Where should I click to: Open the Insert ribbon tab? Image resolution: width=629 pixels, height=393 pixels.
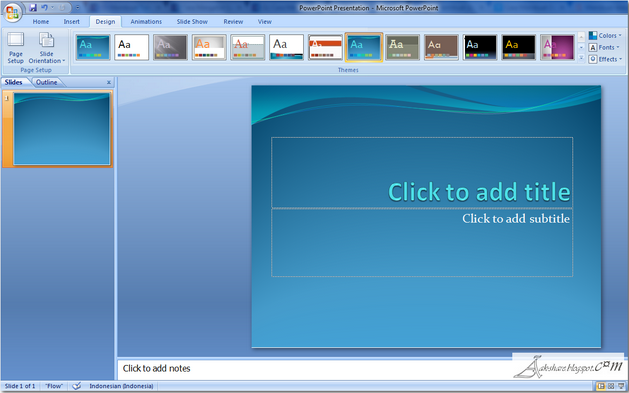[71, 22]
